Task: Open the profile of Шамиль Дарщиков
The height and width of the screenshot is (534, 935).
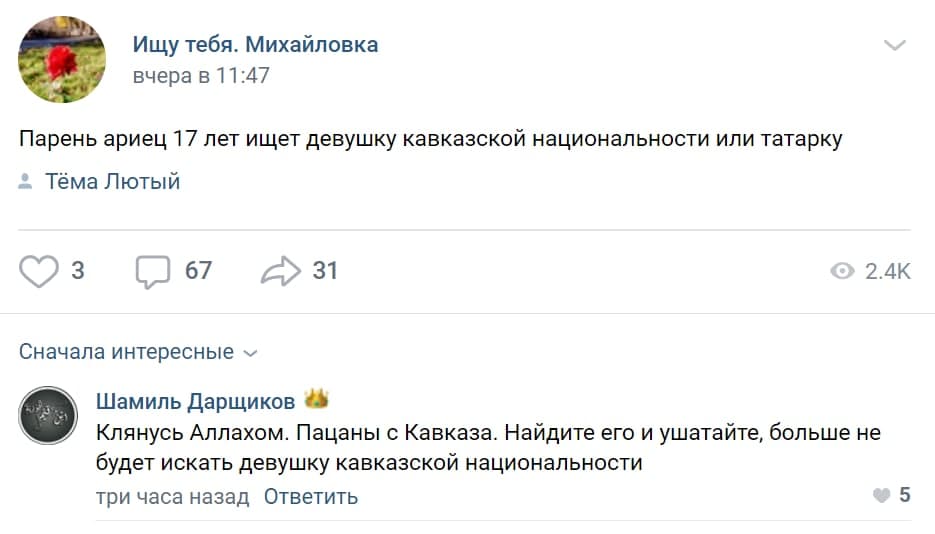Action: (x=196, y=402)
